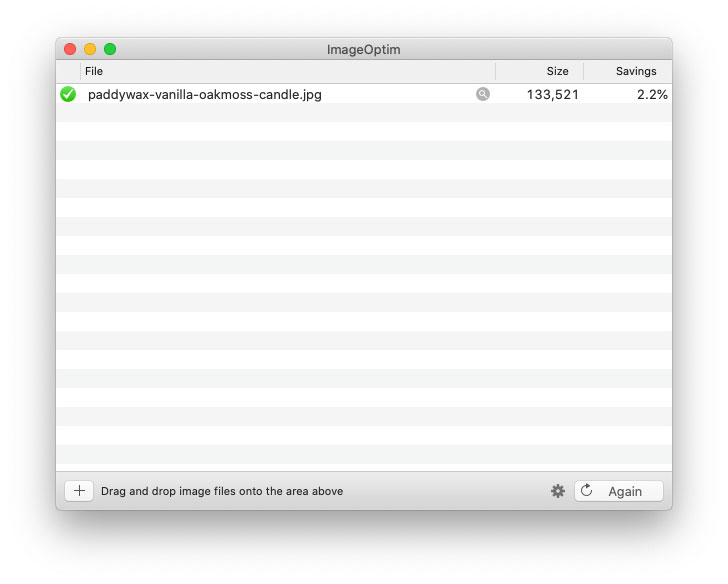Click the size value 133,521

point(552,95)
